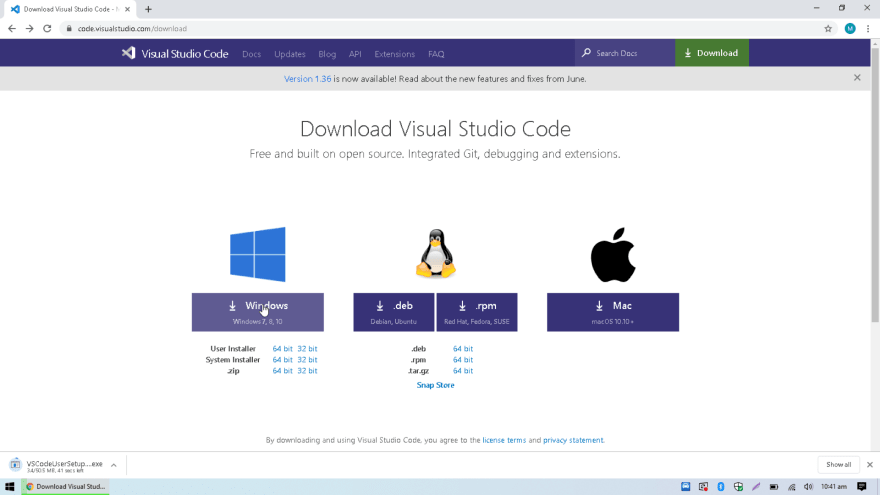Open a new browser tab
880x495 pixels.
(x=148, y=9)
